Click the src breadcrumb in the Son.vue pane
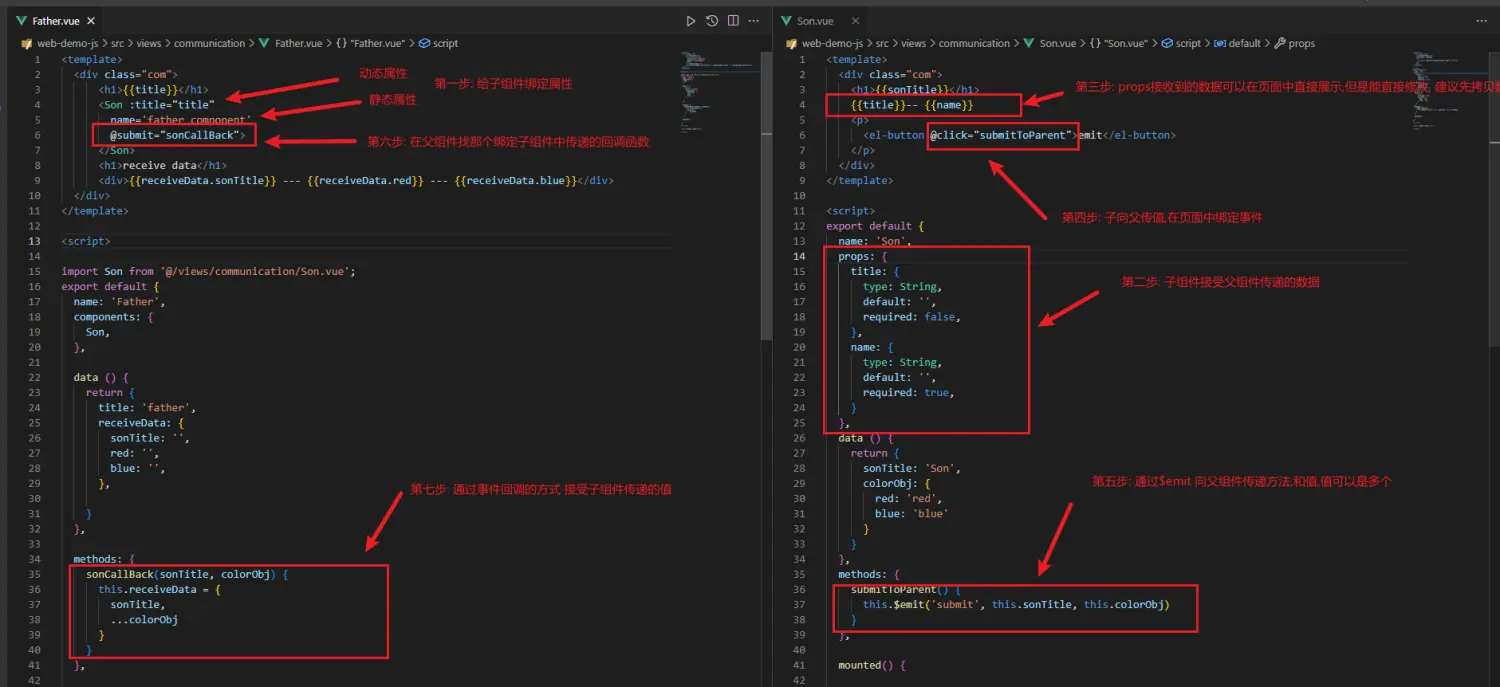1500x687 pixels. click(882, 44)
